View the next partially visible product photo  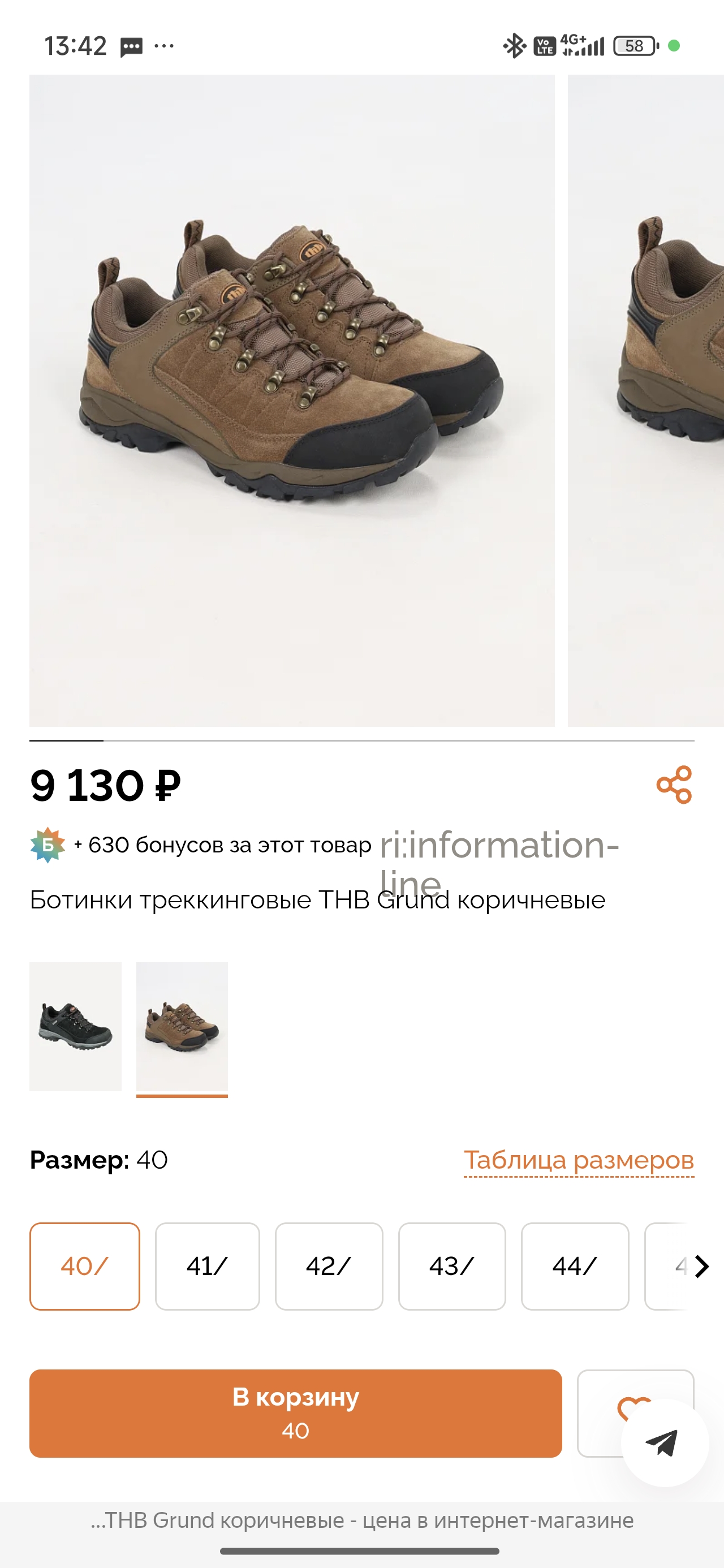coord(645,400)
